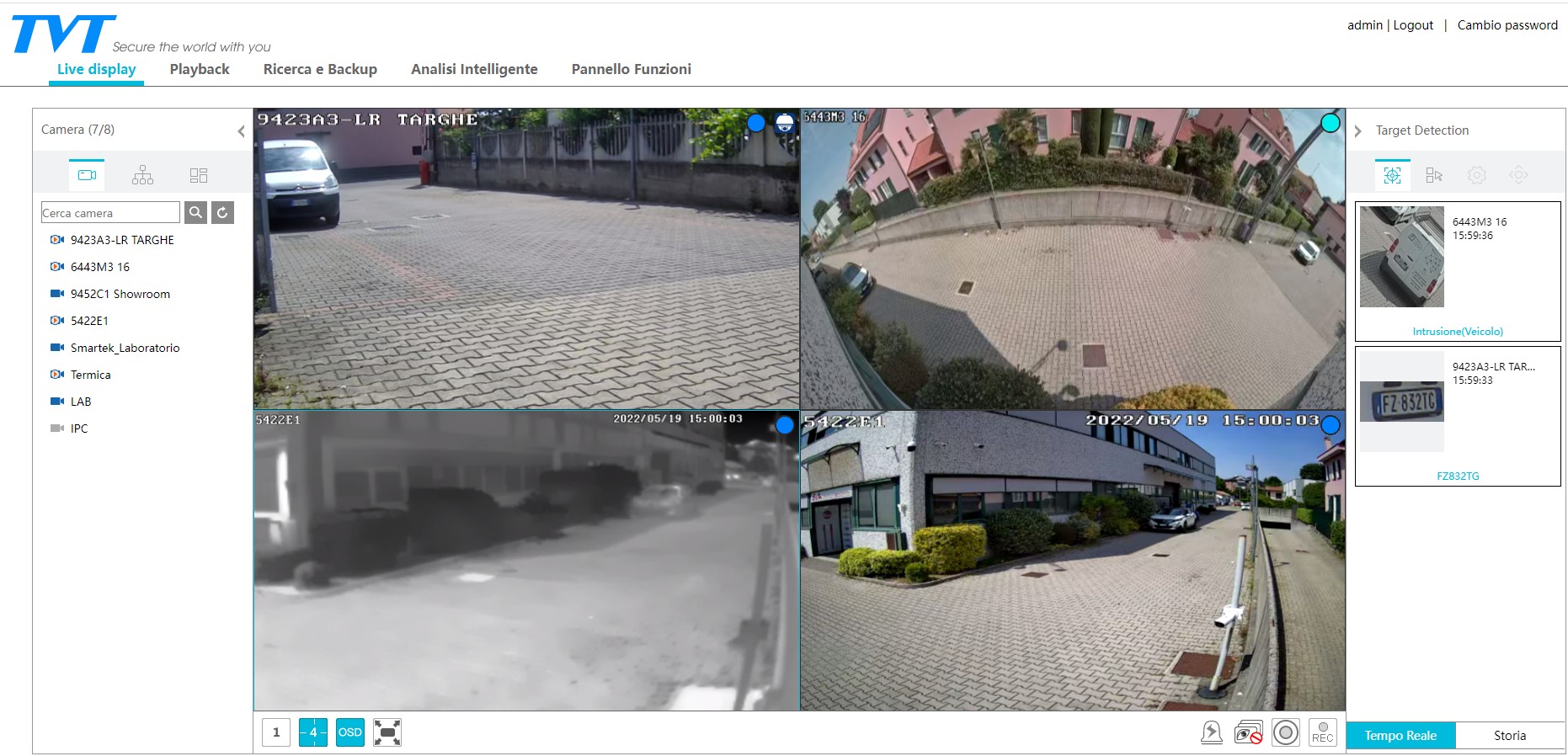Open the Live display tab

pos(97,69)
